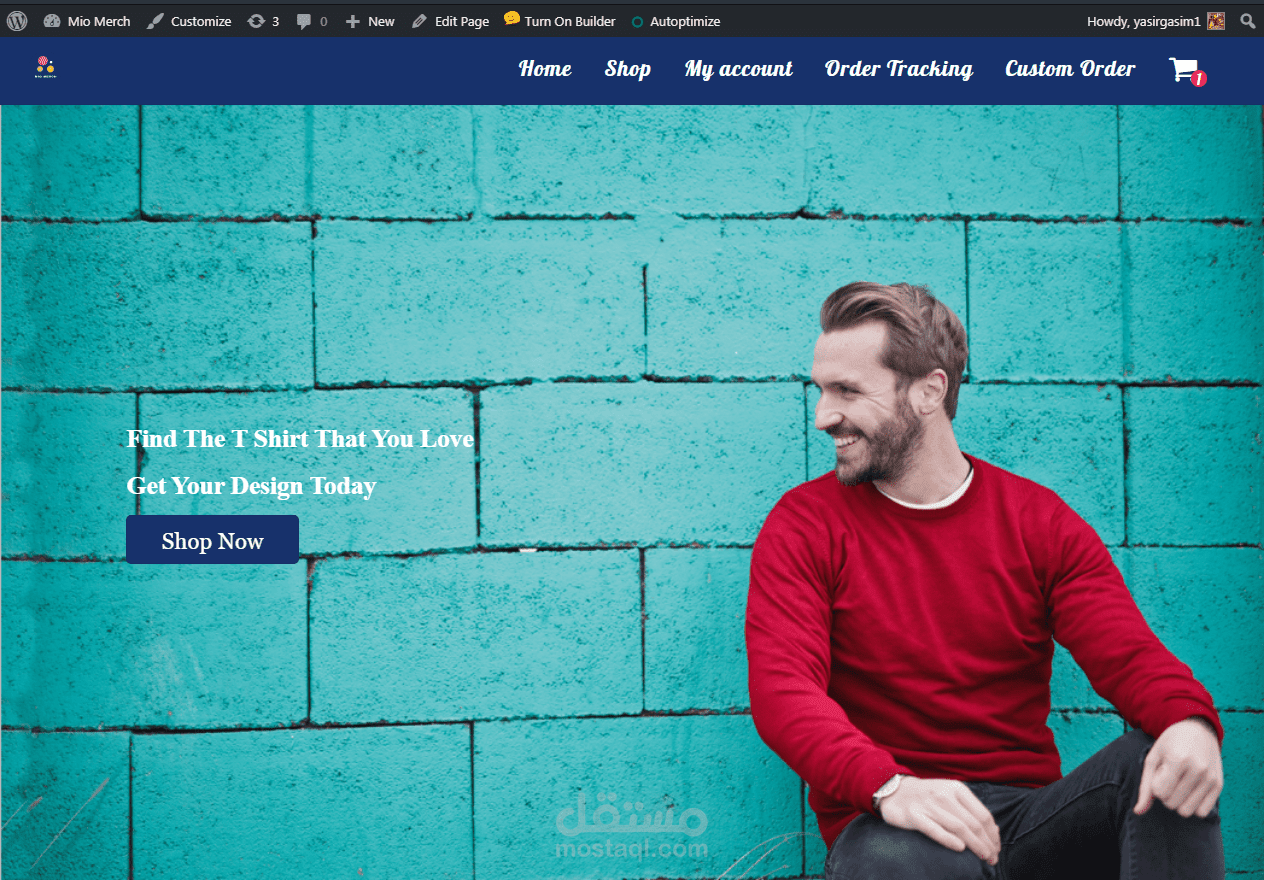Open Customize with the paintbrush icon
The width and height of the screenshot is (1264, 880).
coord(155,21)
